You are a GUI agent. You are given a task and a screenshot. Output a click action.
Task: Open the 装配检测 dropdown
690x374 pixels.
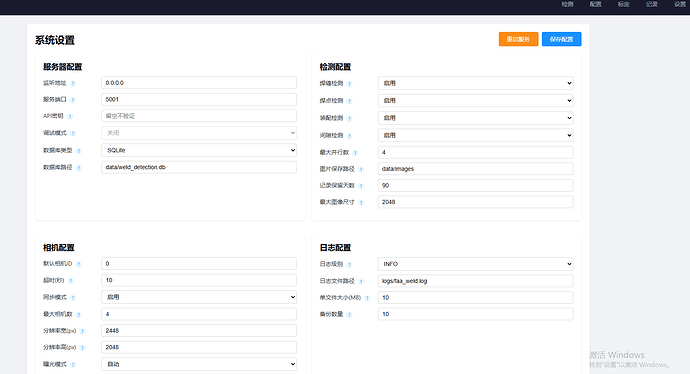475,118
